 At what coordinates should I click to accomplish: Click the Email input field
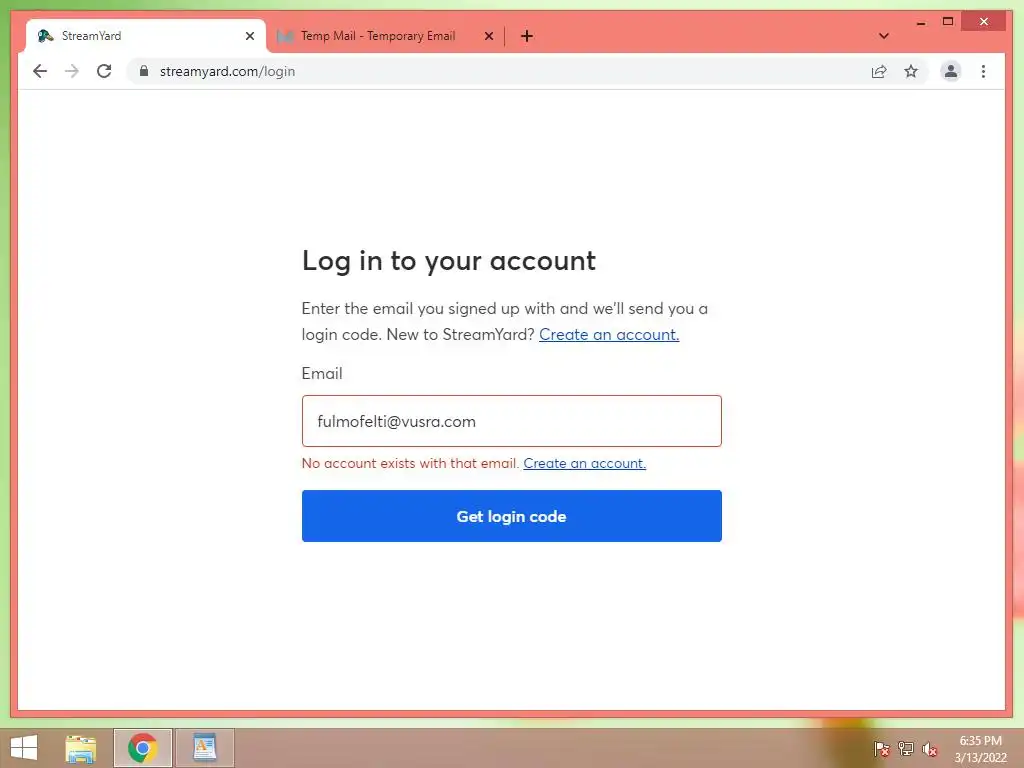(x=511, y=421)
